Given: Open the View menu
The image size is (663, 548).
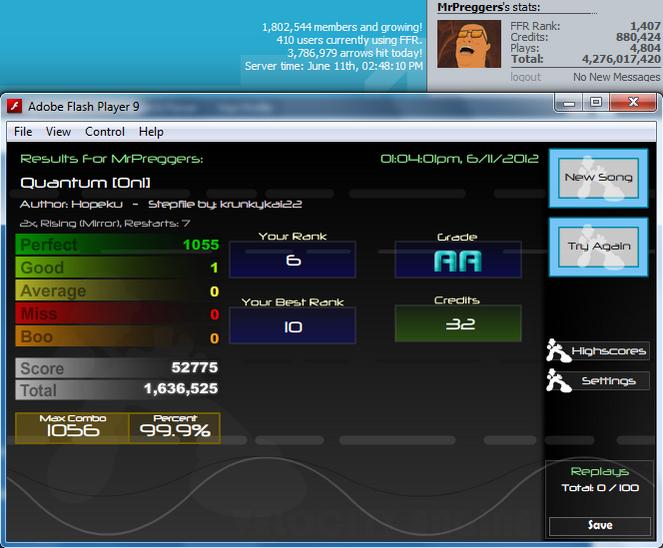Looking at the screenshot, I should tap(58, 132).
